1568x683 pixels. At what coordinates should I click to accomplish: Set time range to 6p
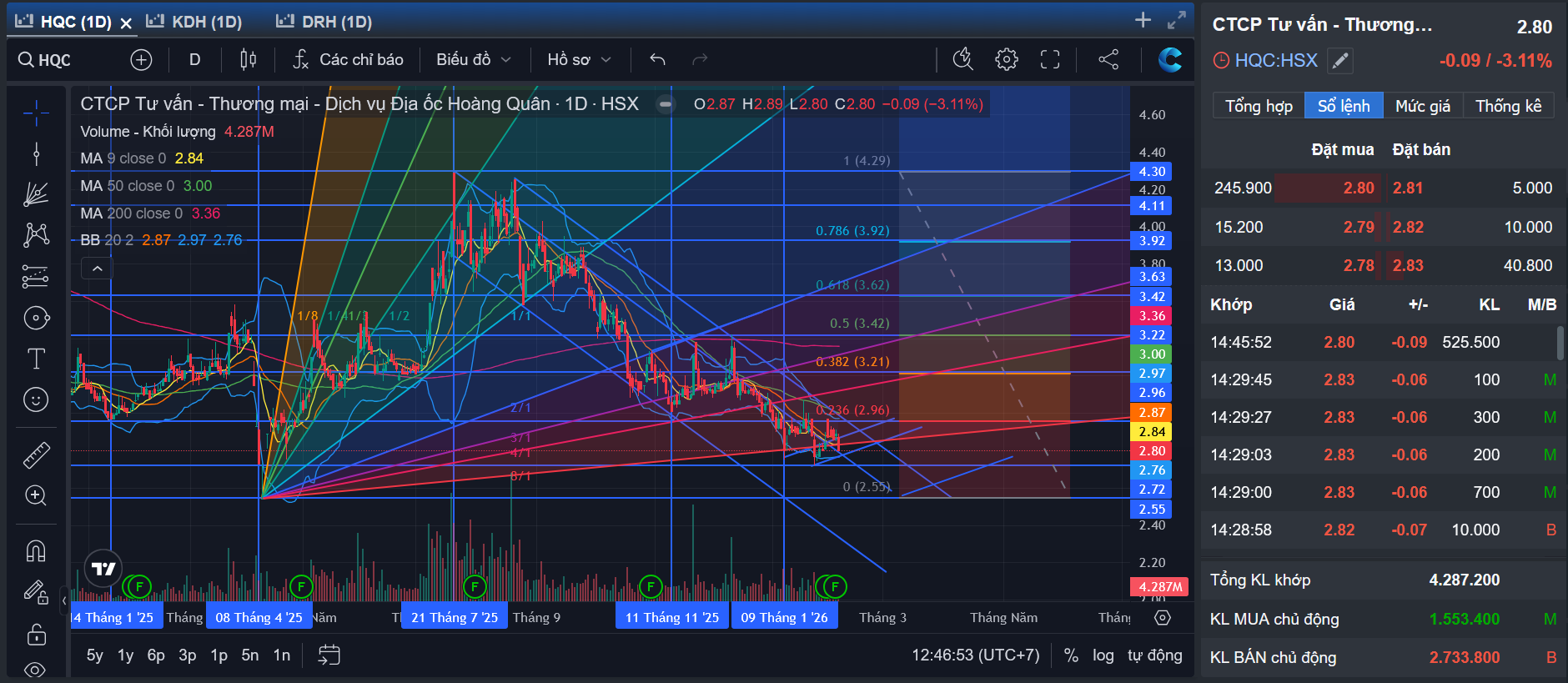[156, 655]
